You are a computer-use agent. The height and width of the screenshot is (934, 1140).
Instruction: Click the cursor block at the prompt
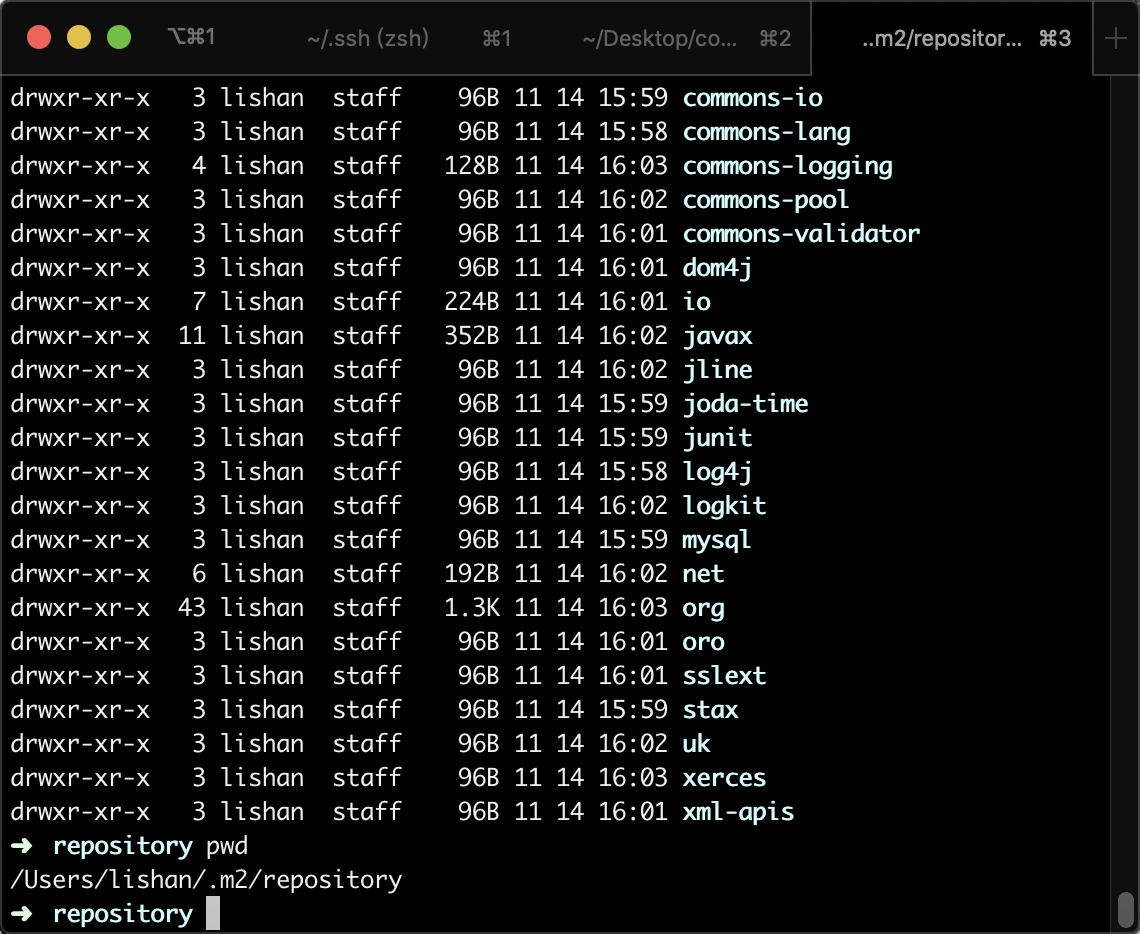[x=212, y=913]
